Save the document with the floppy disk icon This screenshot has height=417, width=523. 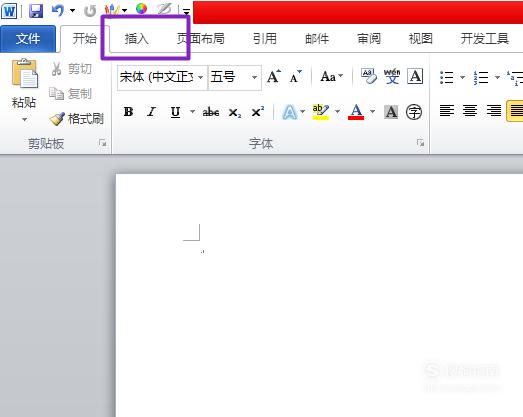click(x=36, y=11)
